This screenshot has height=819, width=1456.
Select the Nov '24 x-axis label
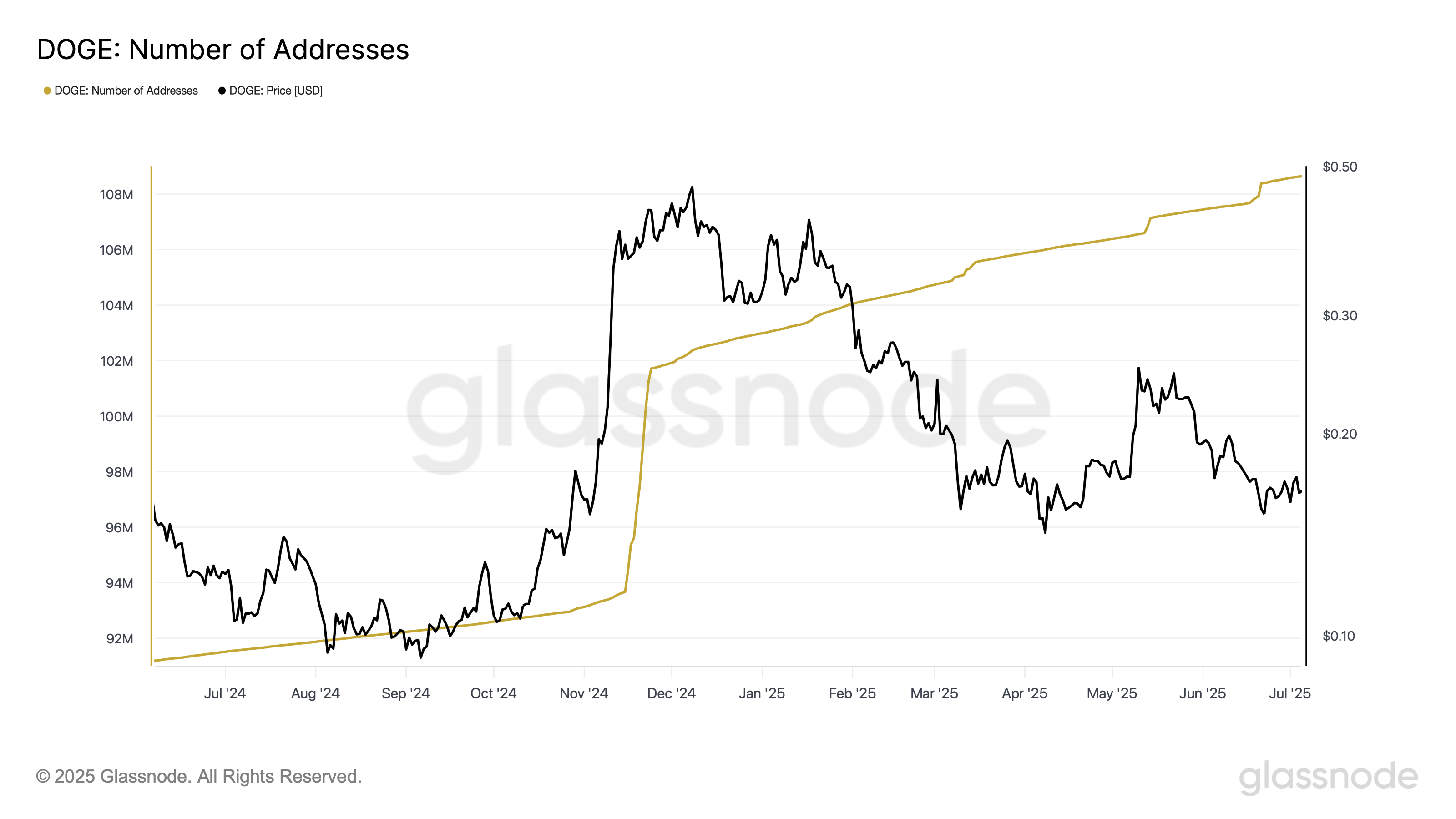(584, 693)
